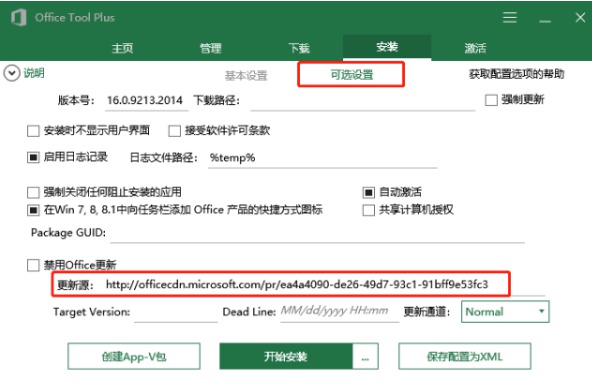
Task: Switch to the 管理 tab
Action: click(x=211, y=48)
